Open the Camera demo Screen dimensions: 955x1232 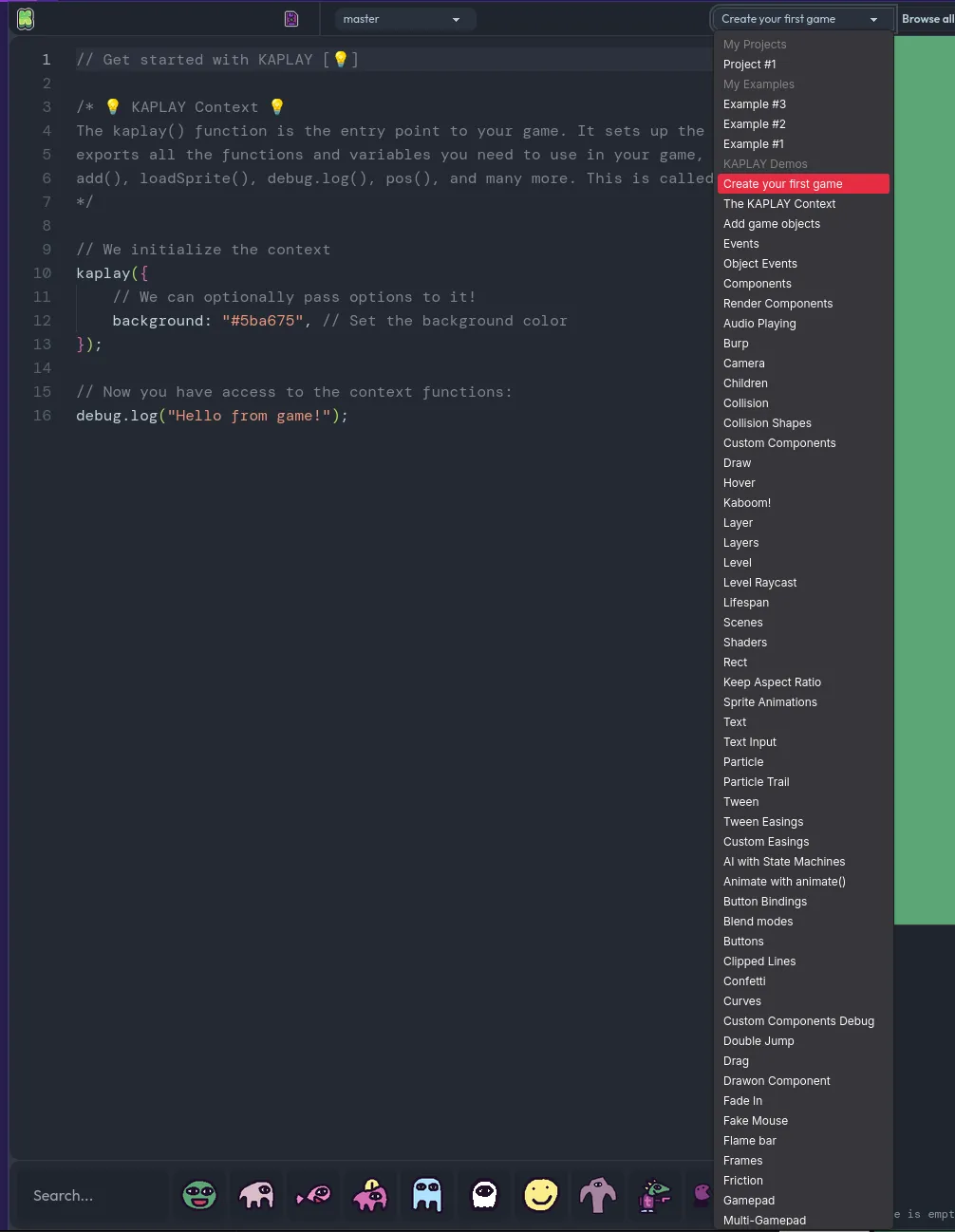coord(803,364)
